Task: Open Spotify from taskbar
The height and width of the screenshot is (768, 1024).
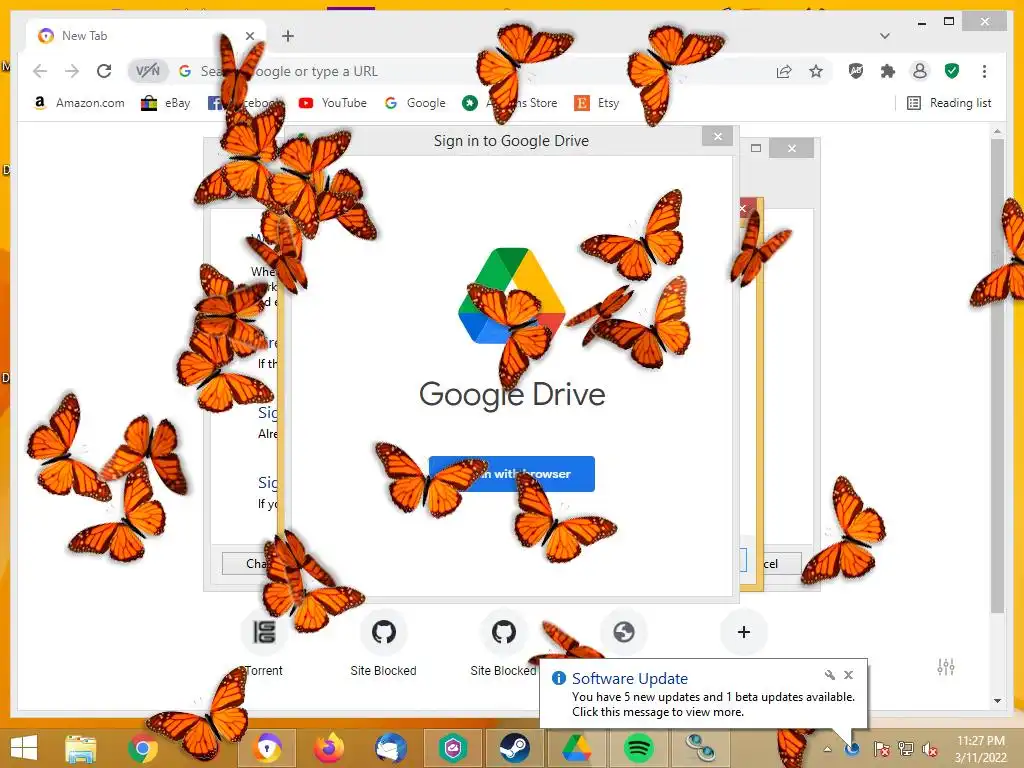Action: 638,748
